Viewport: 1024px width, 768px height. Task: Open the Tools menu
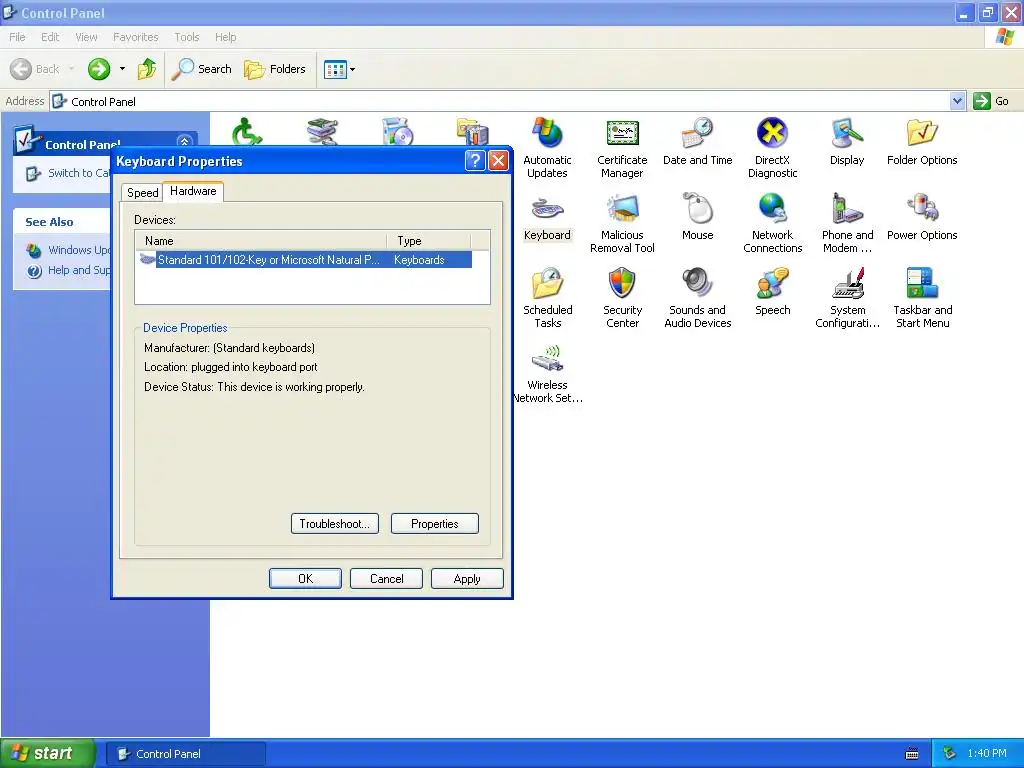click(x=186, y=37)
